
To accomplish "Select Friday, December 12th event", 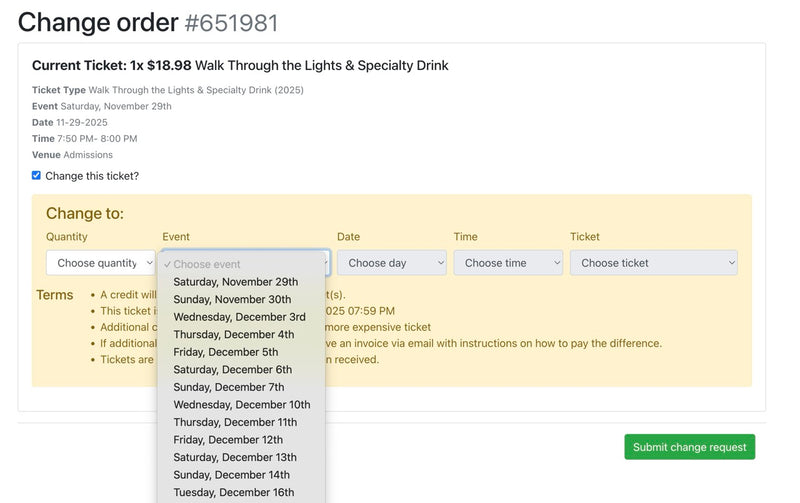I will [x=228, y=440].
